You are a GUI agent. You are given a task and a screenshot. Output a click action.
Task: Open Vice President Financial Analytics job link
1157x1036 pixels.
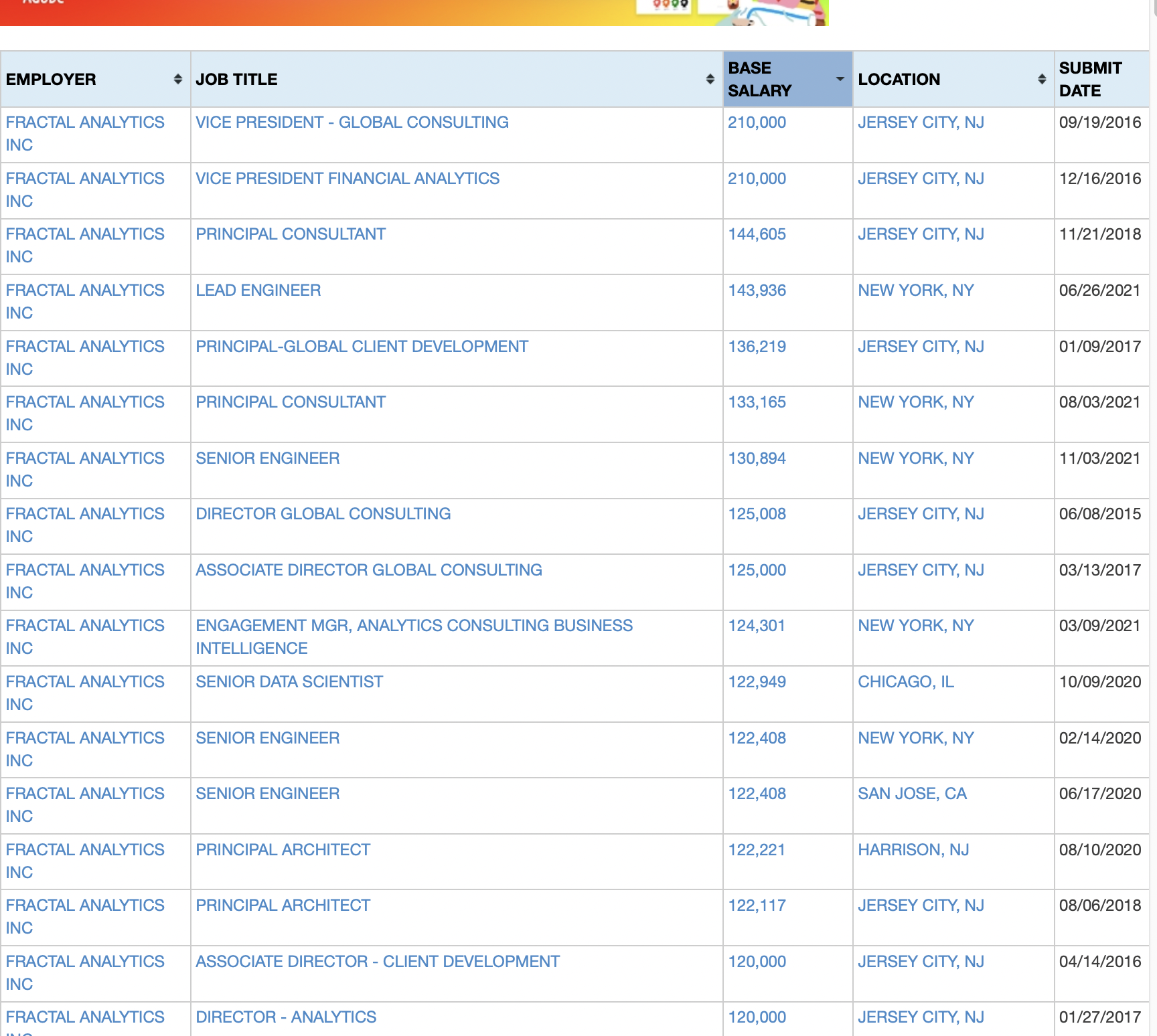347,179
